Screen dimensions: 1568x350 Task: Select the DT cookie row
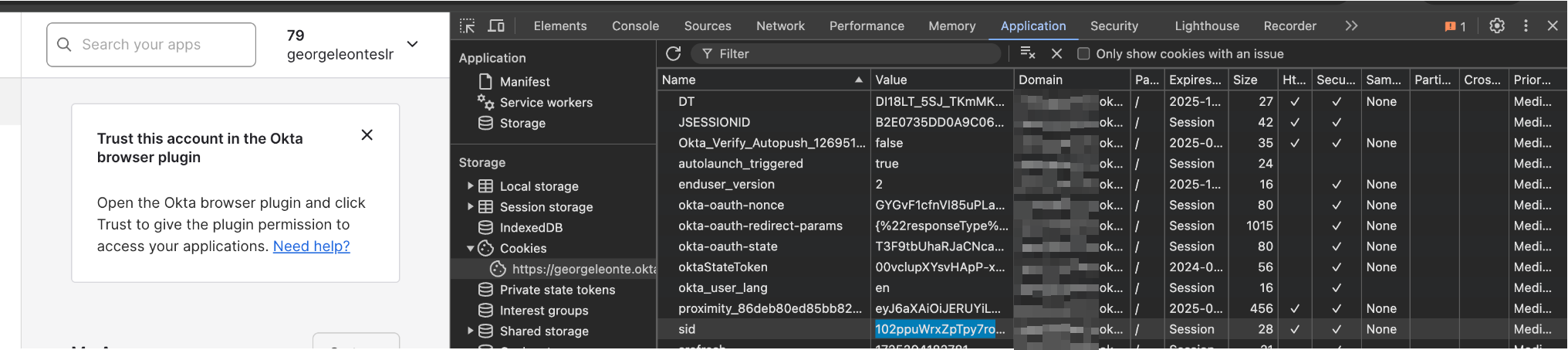[x=1112, y=101]
